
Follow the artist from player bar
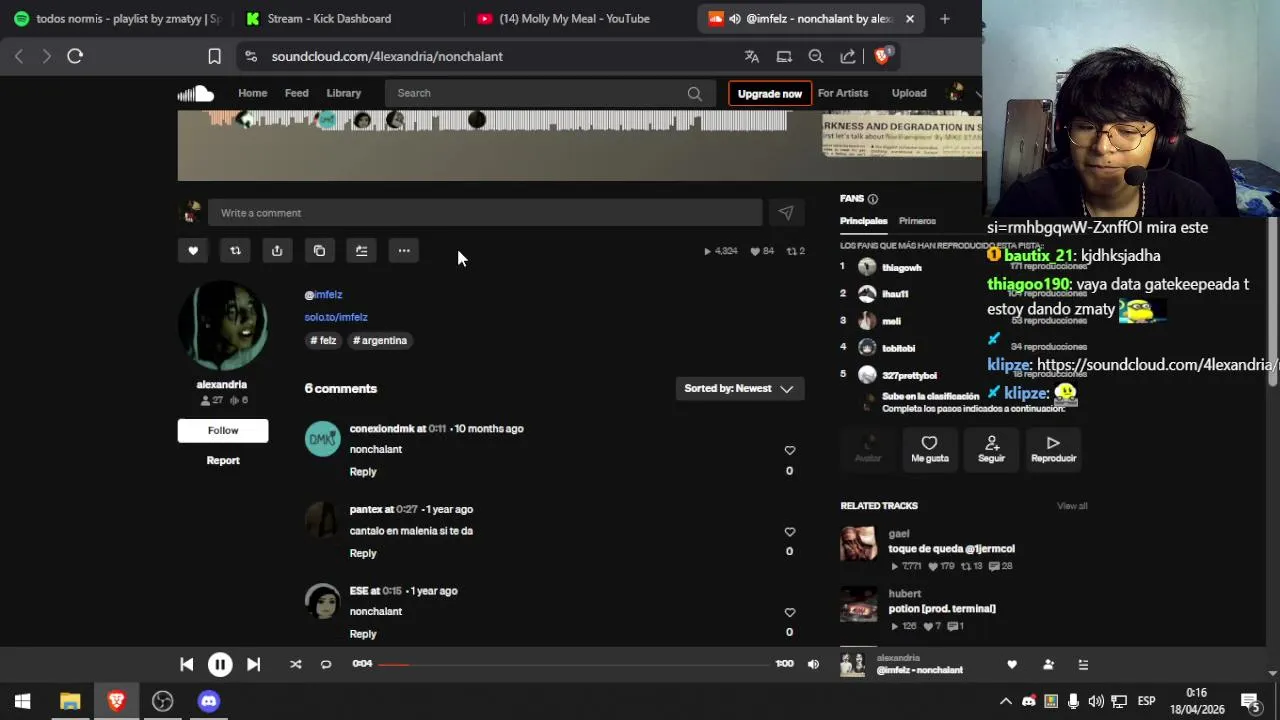[1048, 665]
